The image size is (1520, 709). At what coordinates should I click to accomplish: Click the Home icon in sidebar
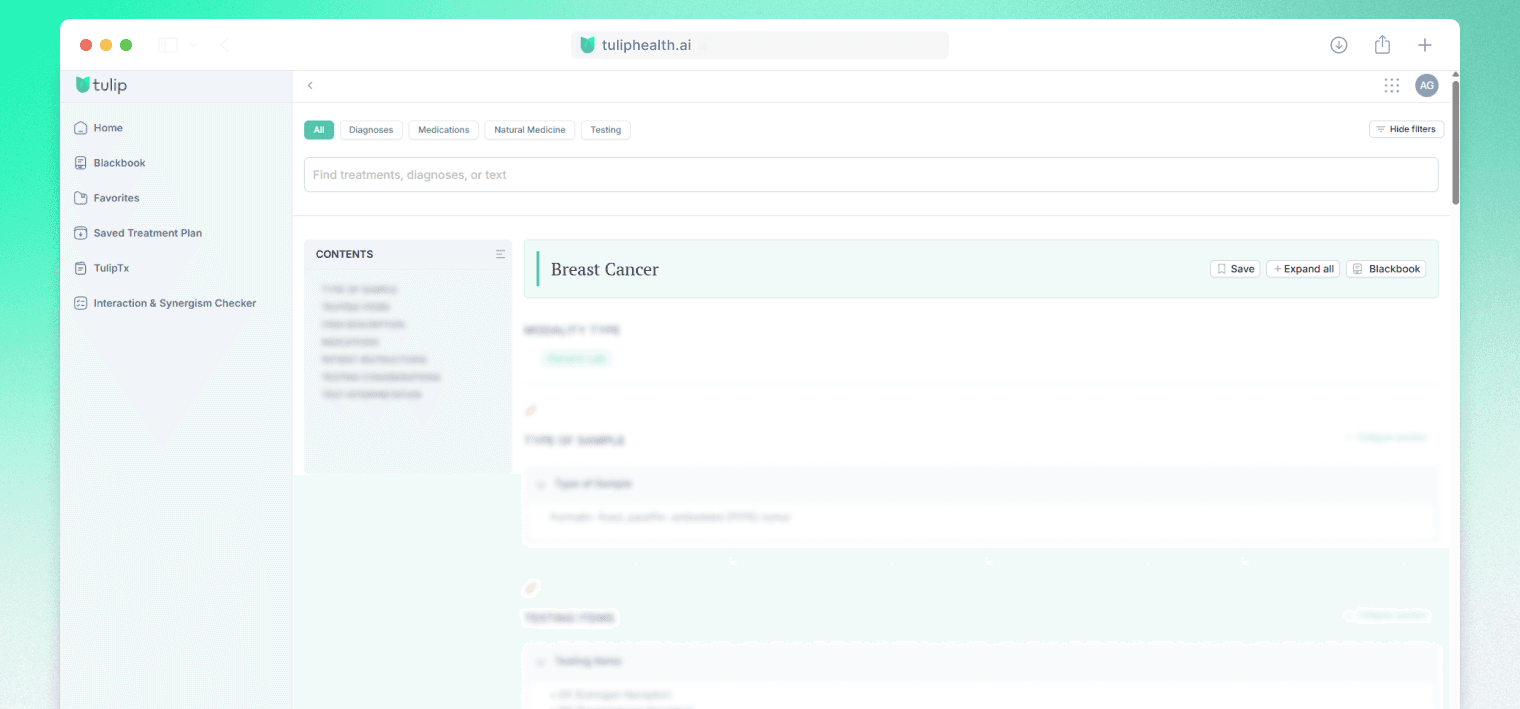tap(81, 128)
